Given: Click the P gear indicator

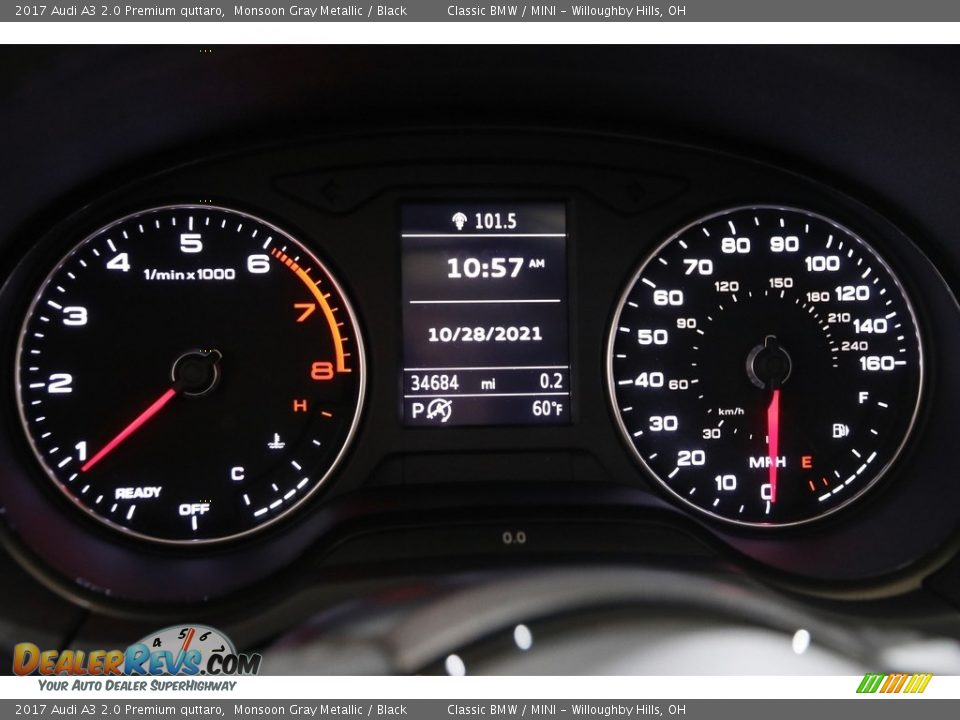Looking at the screenshot, I should 418,410.
